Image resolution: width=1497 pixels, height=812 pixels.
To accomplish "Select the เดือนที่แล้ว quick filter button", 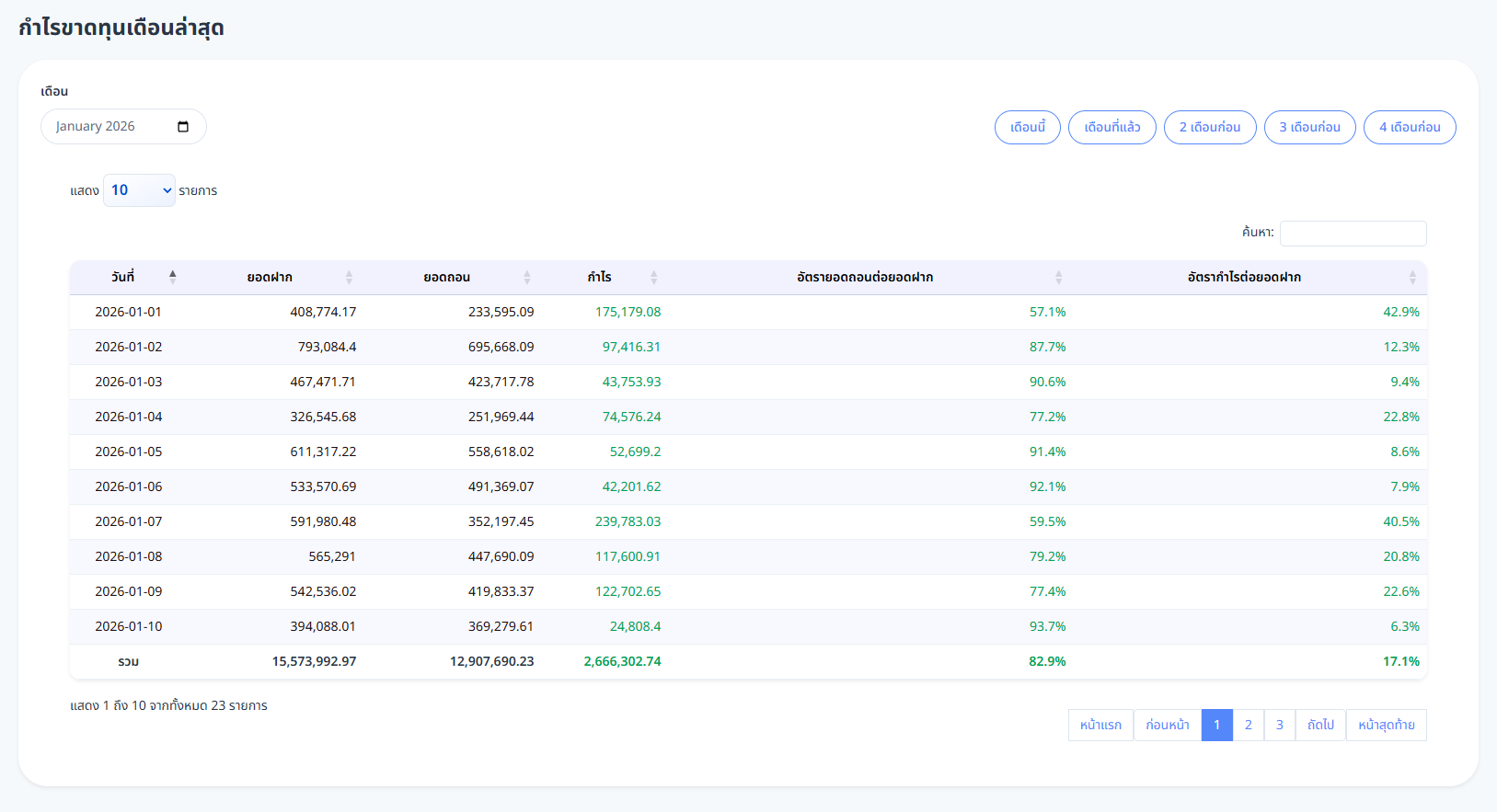I will (x=1111, y=127).
